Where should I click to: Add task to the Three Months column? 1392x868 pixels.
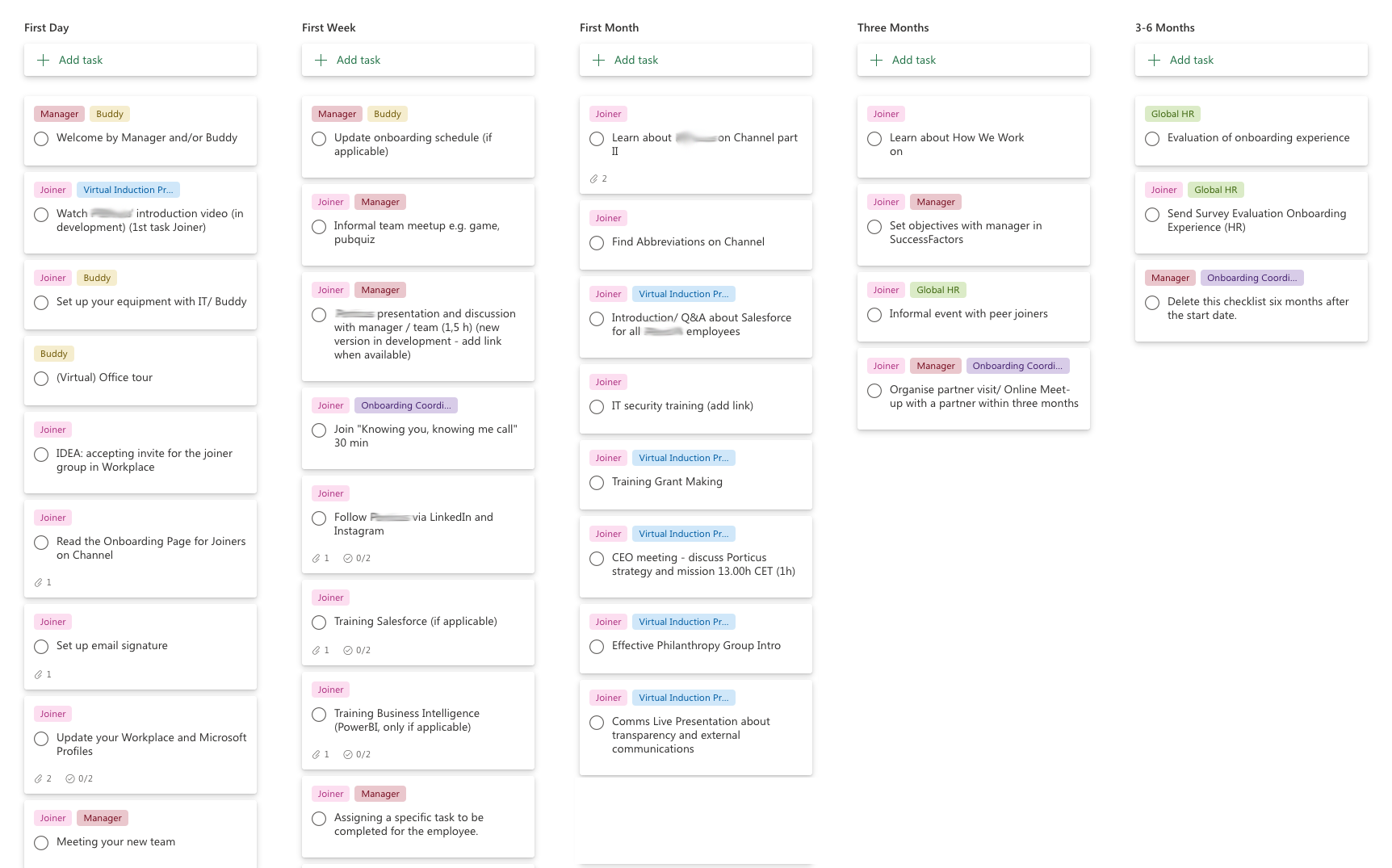point(974,61)
